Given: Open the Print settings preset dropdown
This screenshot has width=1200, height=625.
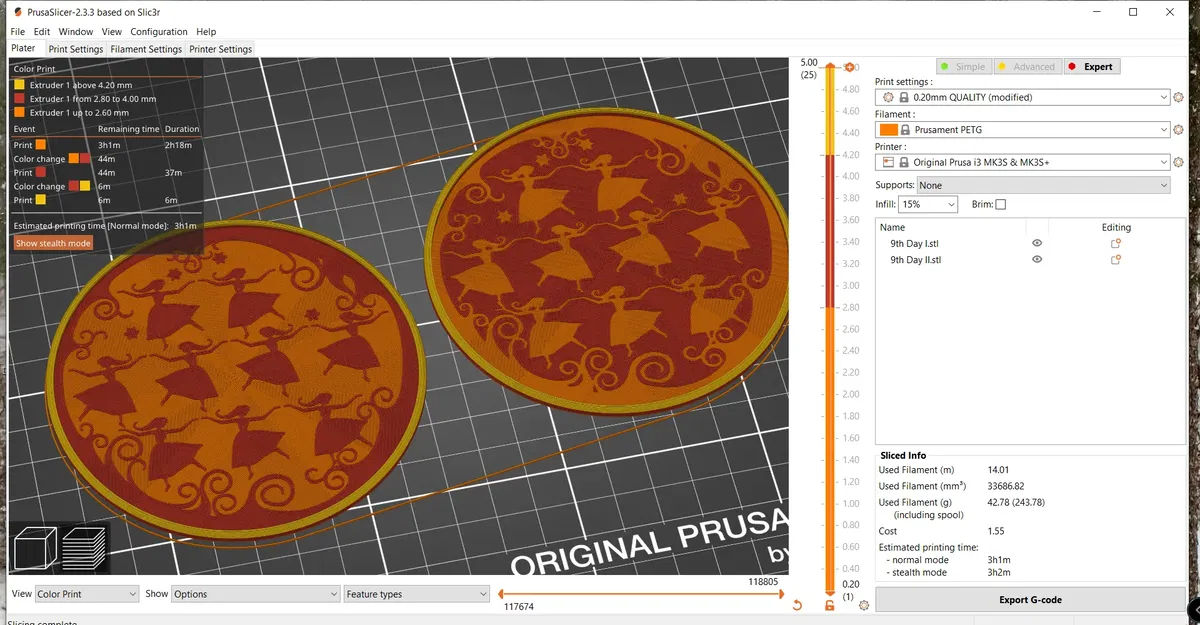Looking at the screenshot, I should click(1022, 97).
